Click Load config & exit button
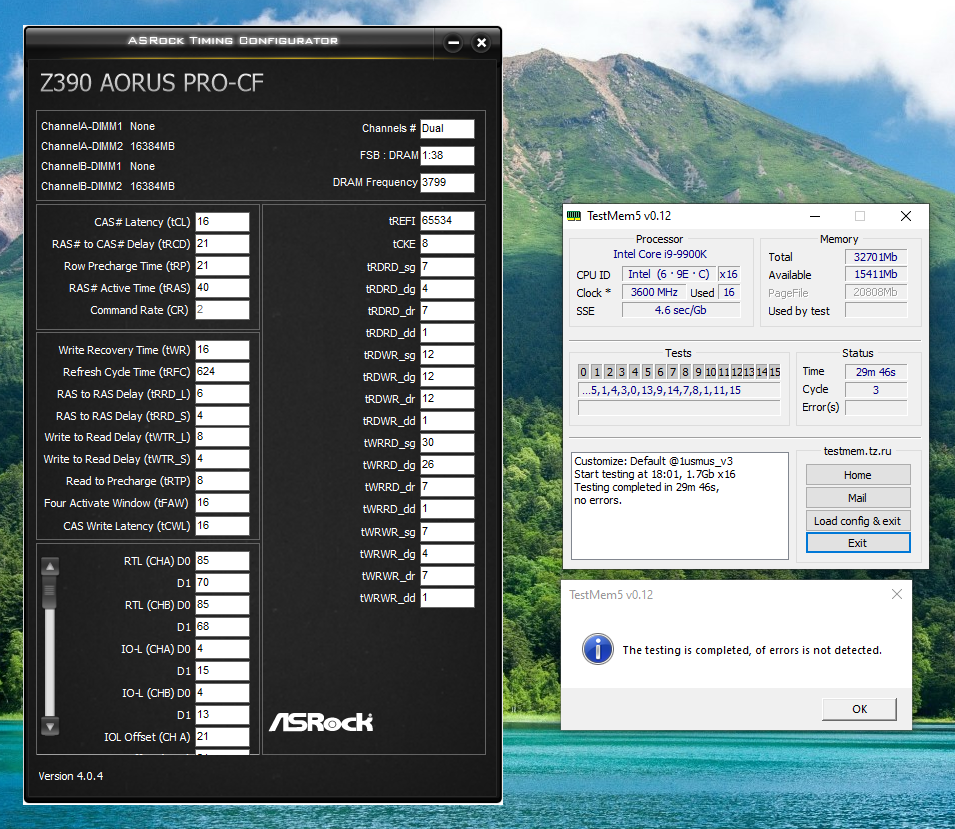955x829 pixels. (858, 521)
